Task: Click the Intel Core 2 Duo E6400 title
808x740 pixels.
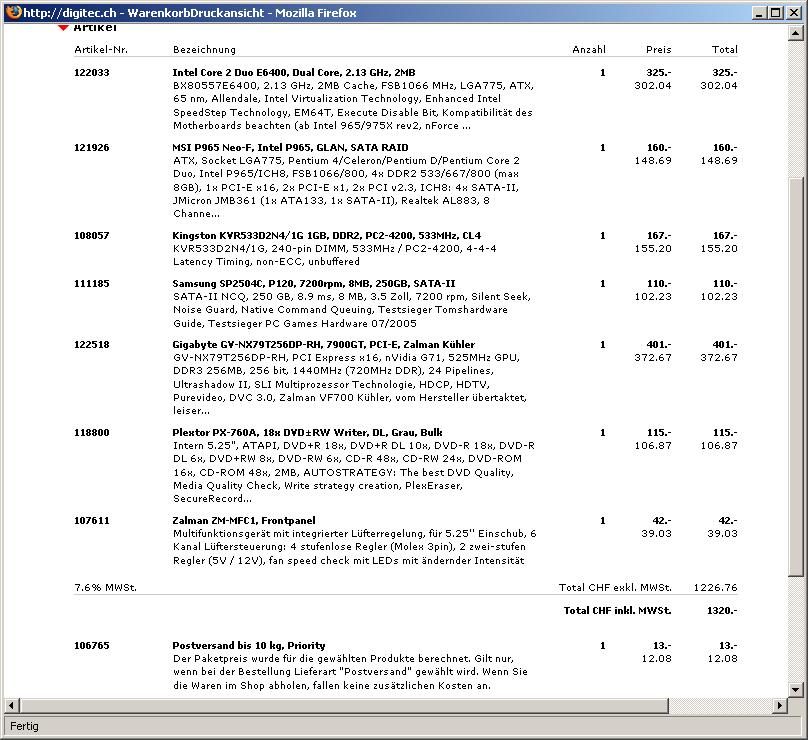Action: pyautogui.click(x=293, y=73)
